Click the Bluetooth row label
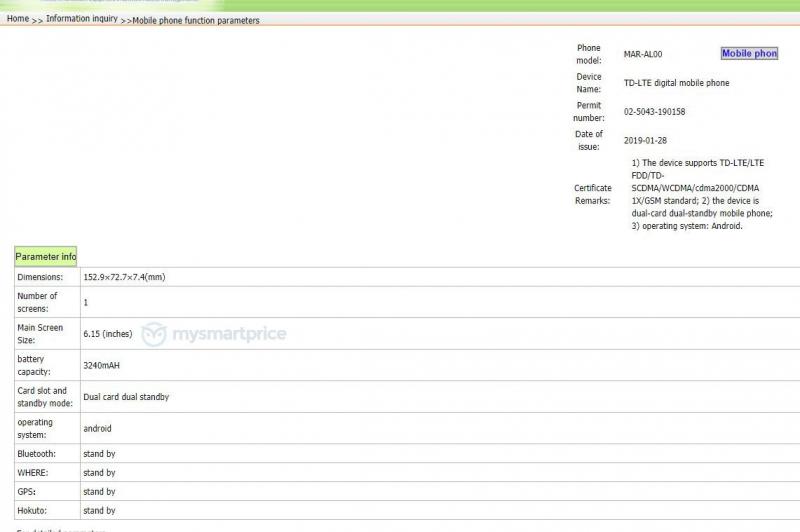The height and width of the screenshot is (532, 800). click(37, 454)
